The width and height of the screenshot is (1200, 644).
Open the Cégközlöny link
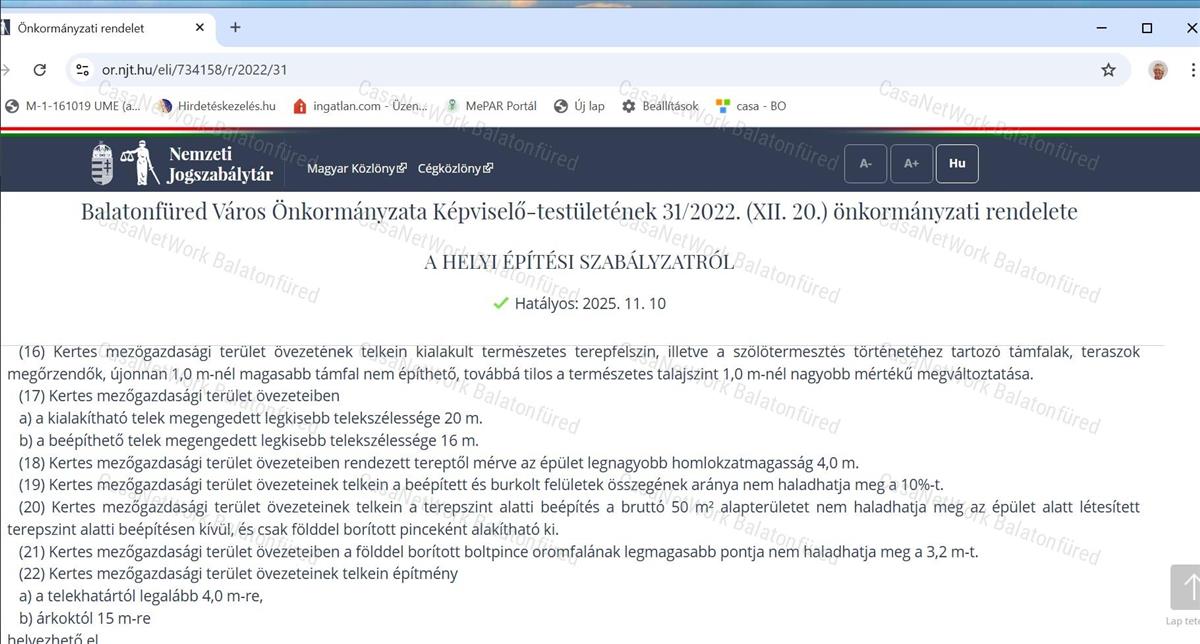tap(455, 168)
